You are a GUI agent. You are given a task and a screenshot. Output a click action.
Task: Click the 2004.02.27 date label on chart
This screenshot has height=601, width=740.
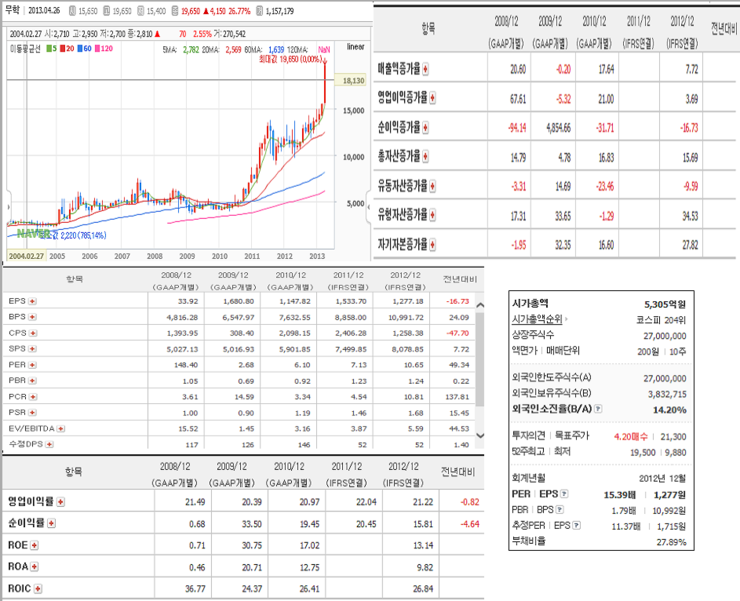pyautogui.click(x=26, y=256)
